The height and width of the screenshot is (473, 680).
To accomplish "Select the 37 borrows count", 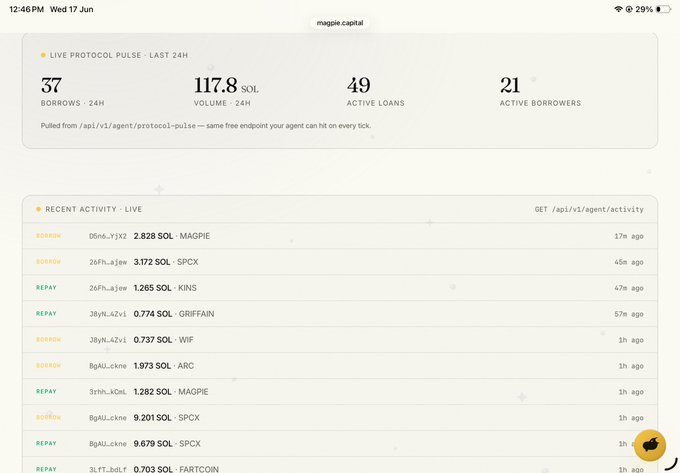I will pos(51,85).
